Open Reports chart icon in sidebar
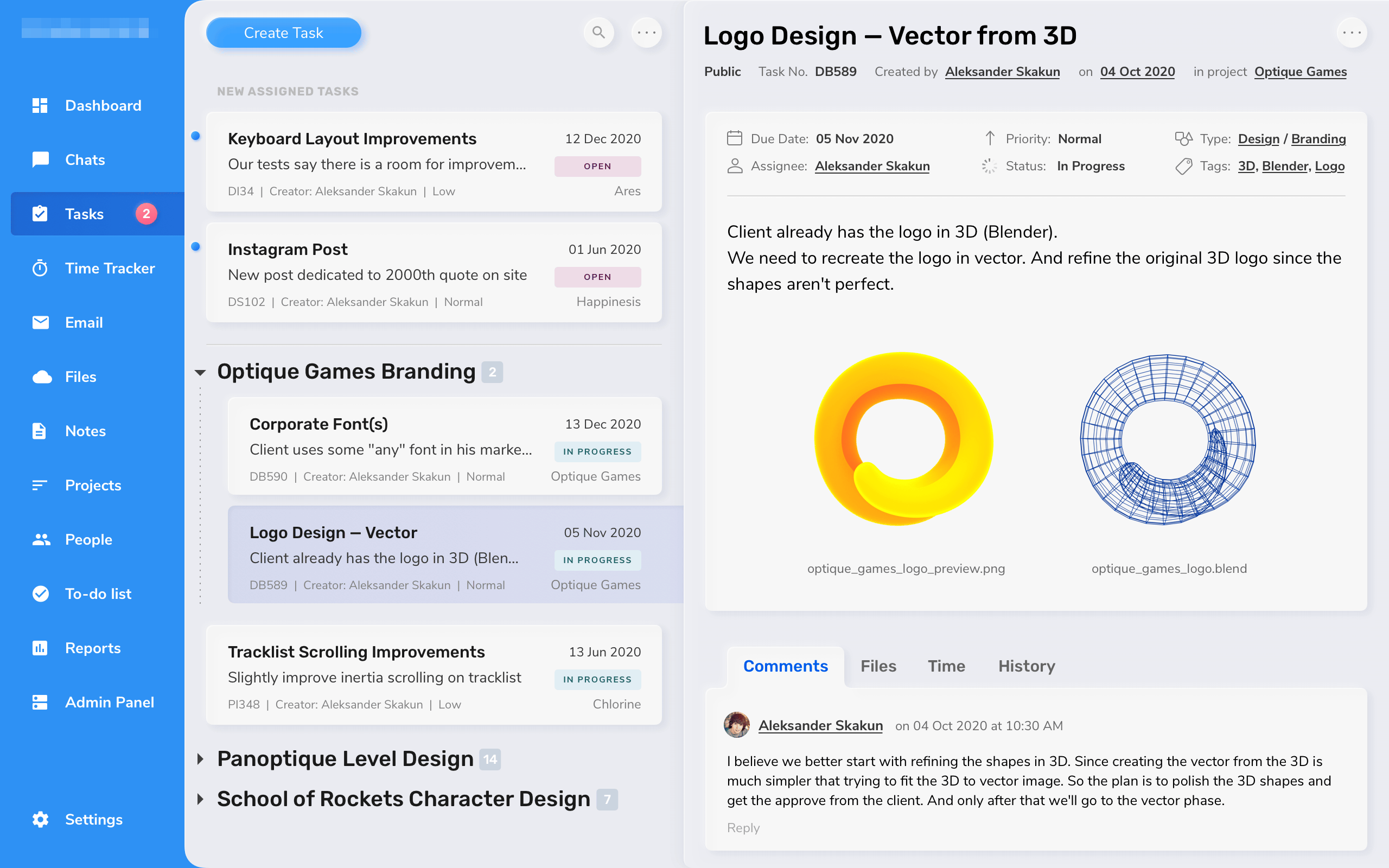The width and height of the screenshot is (1389, 868). coord(40,648)
